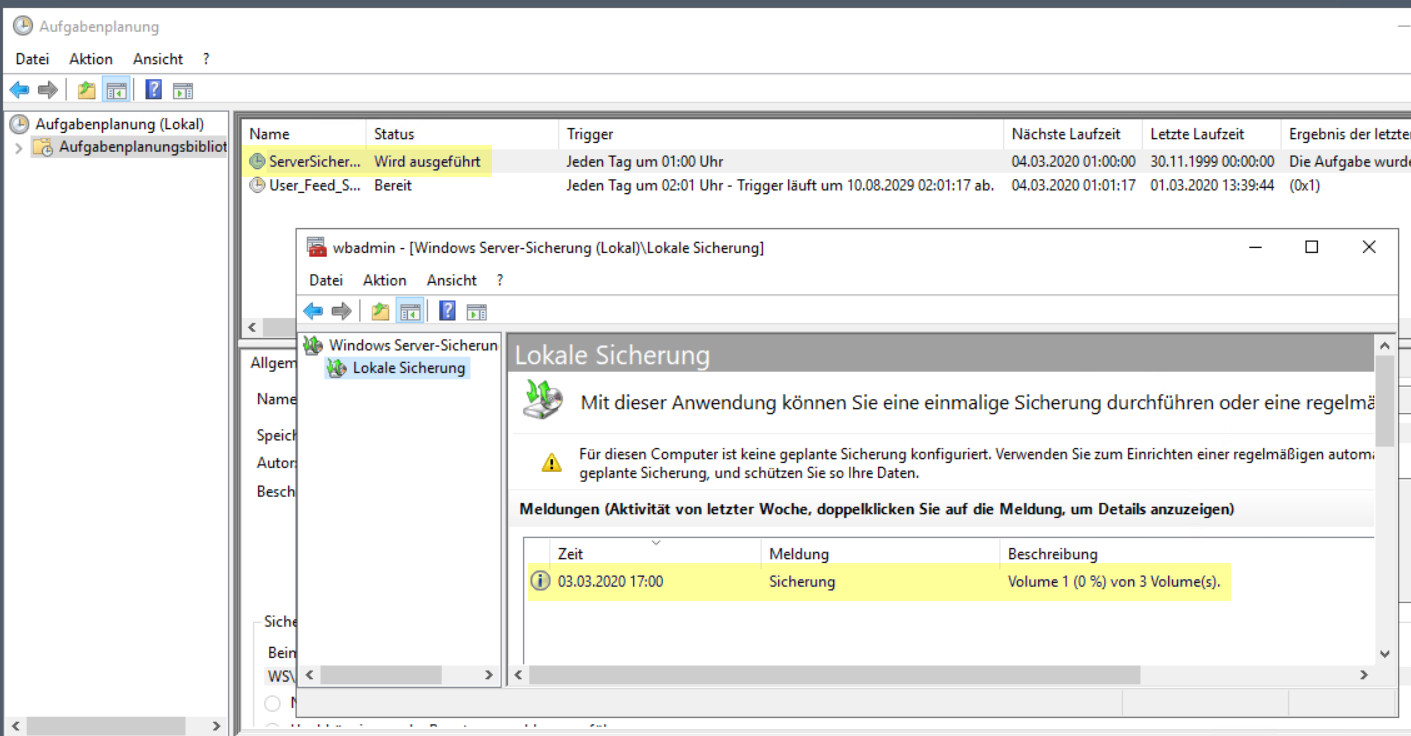Image resolution: width=1411 pixels, height=736 pixels.
Task: Click right arrow of wbadmin tree pane scrollbar
Action: (x=489, y=675)
